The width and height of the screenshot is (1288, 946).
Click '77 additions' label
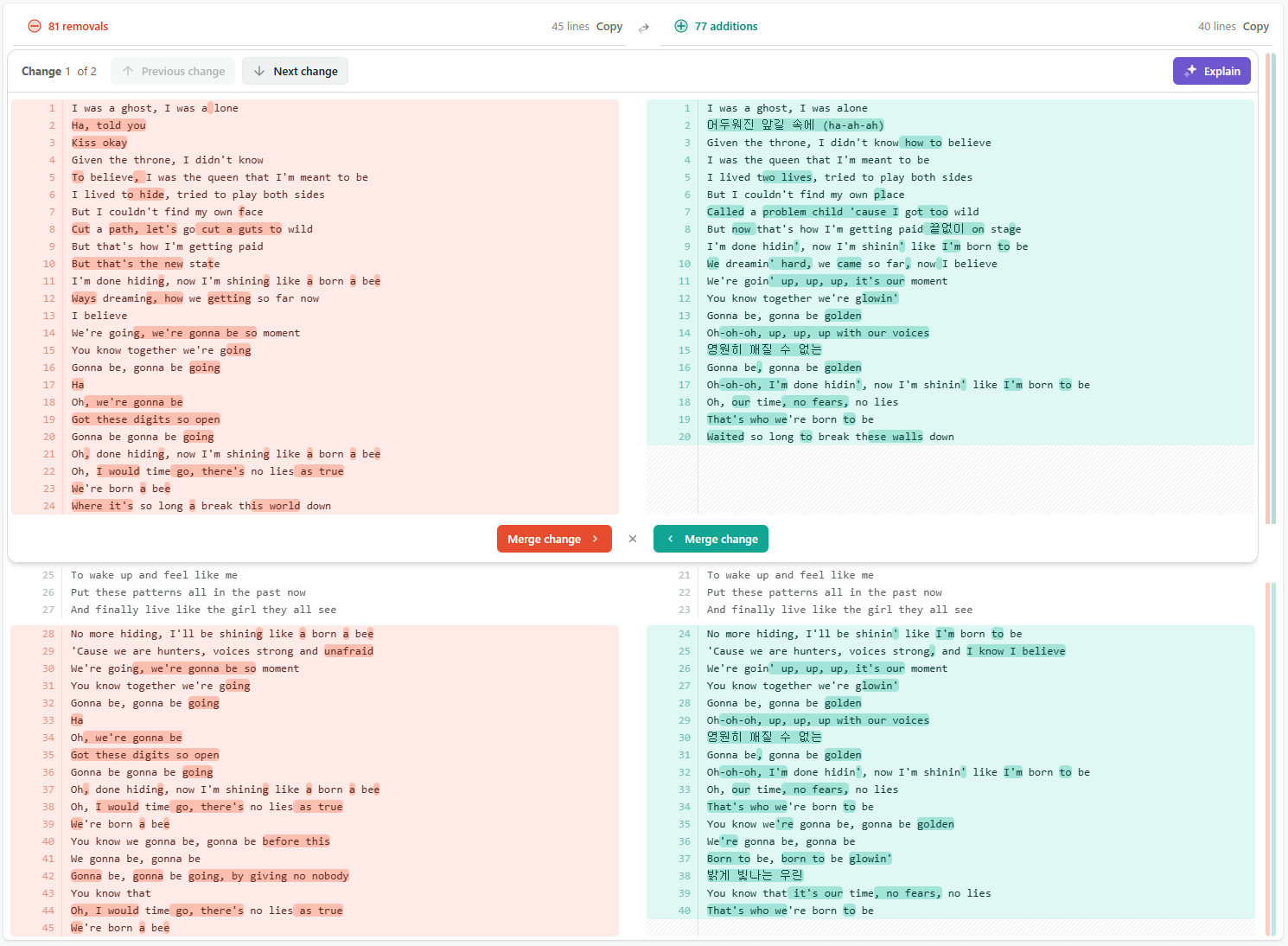[726, 27]
